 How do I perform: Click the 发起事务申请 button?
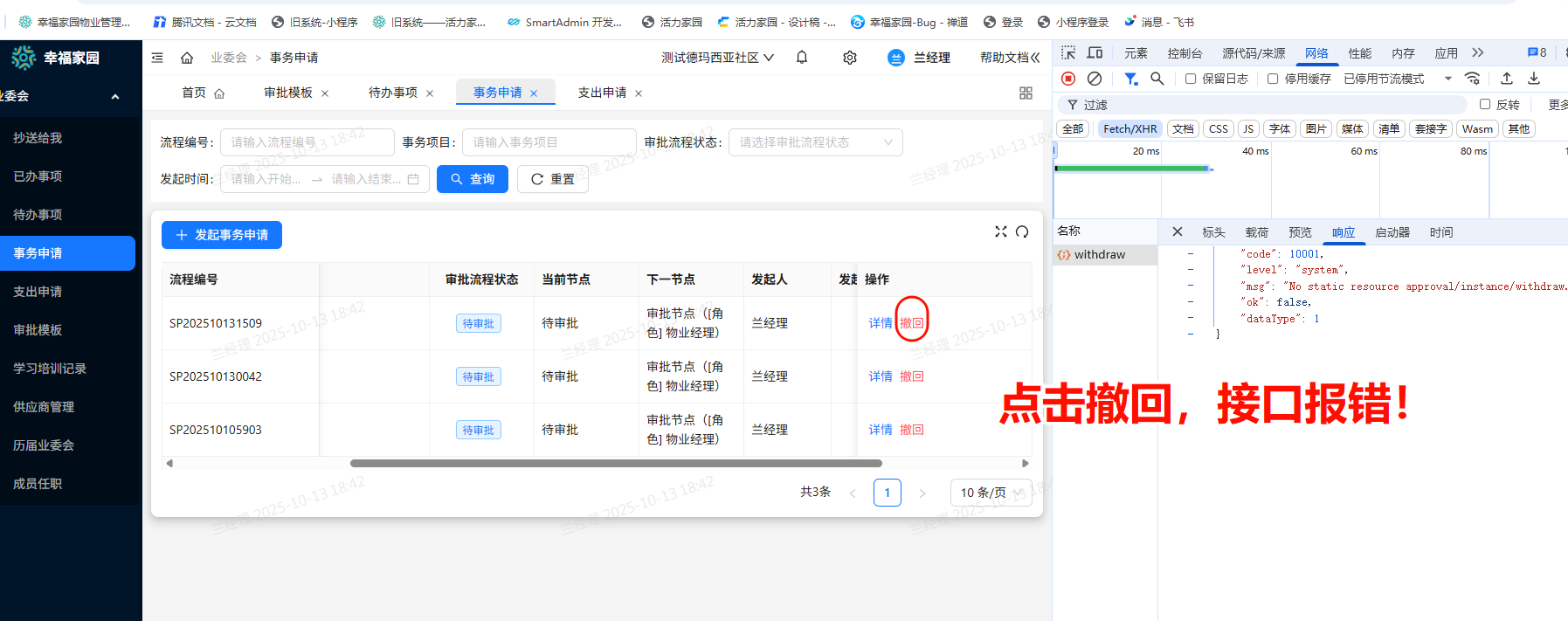(222, 235)
